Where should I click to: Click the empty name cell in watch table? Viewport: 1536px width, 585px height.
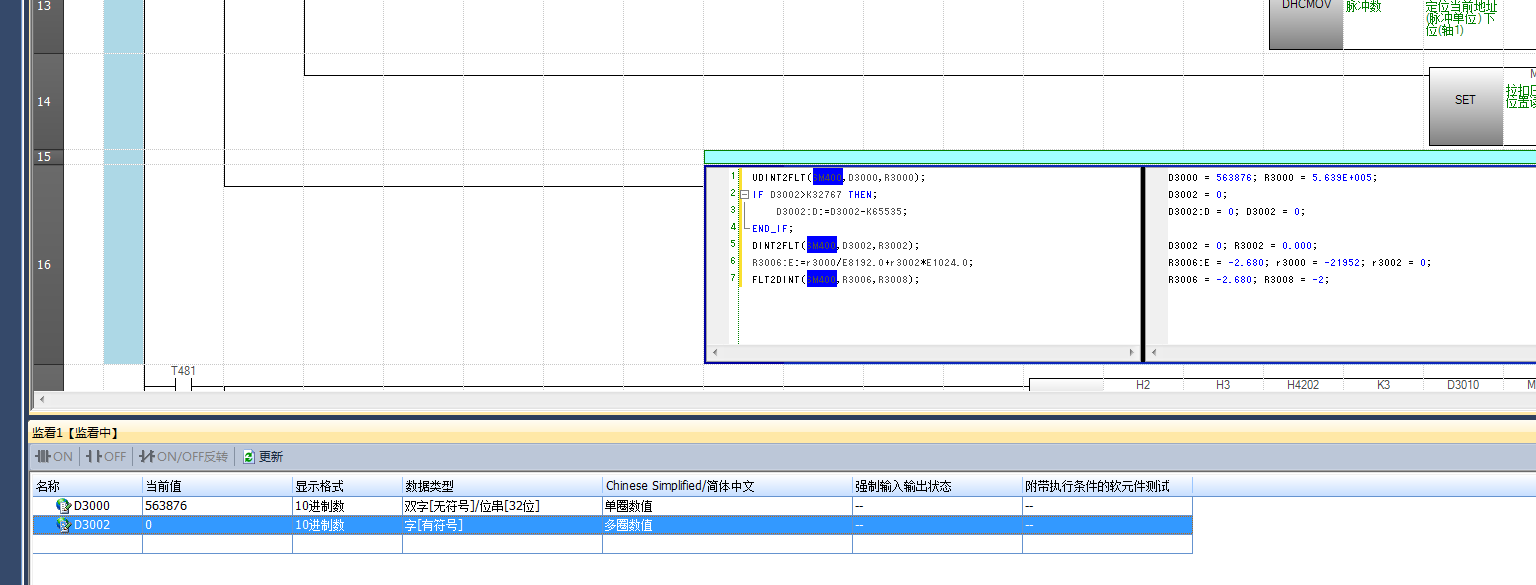coord(87,545)
